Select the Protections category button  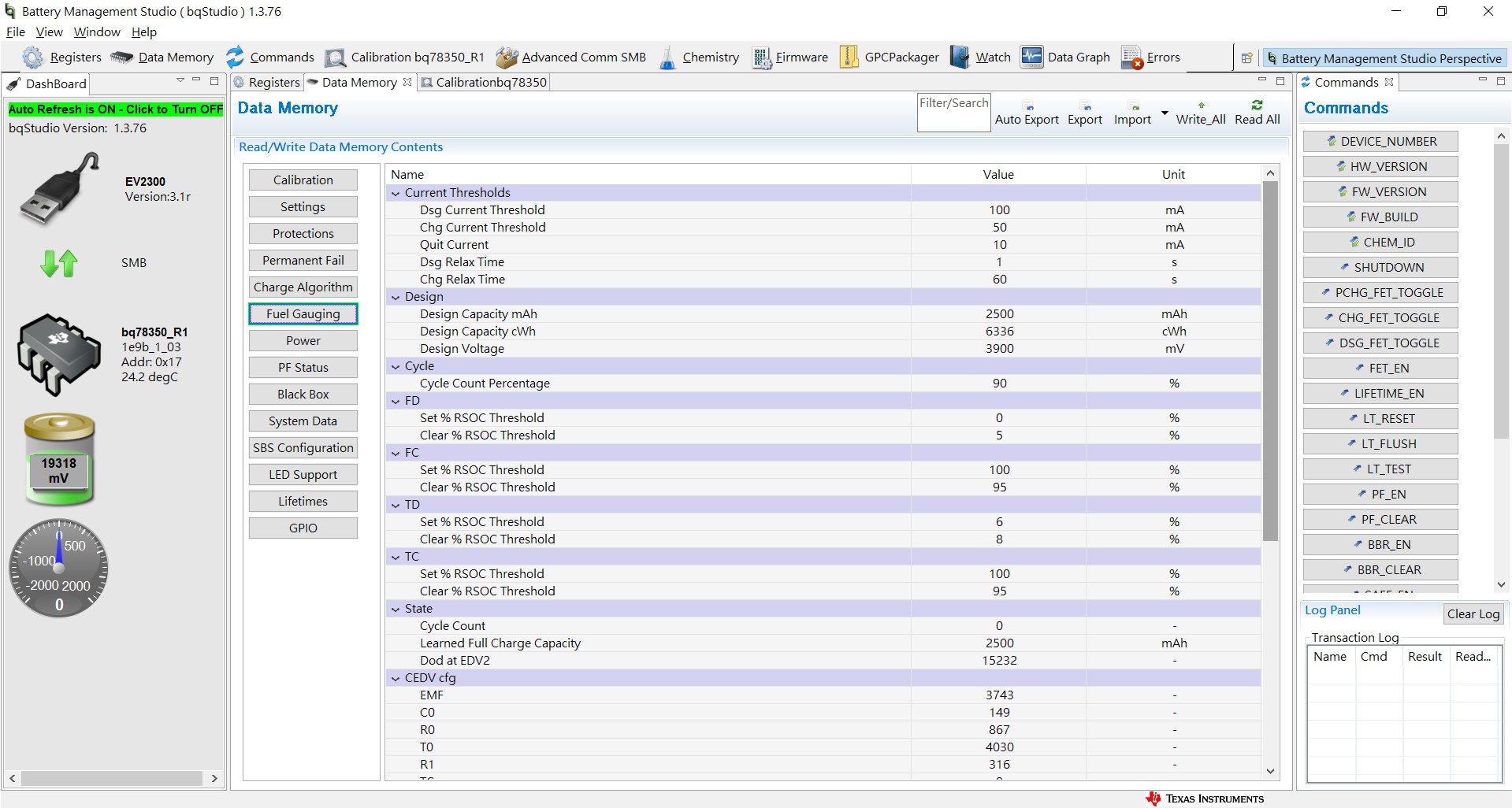pyautogui.click(x=303, y=234)
